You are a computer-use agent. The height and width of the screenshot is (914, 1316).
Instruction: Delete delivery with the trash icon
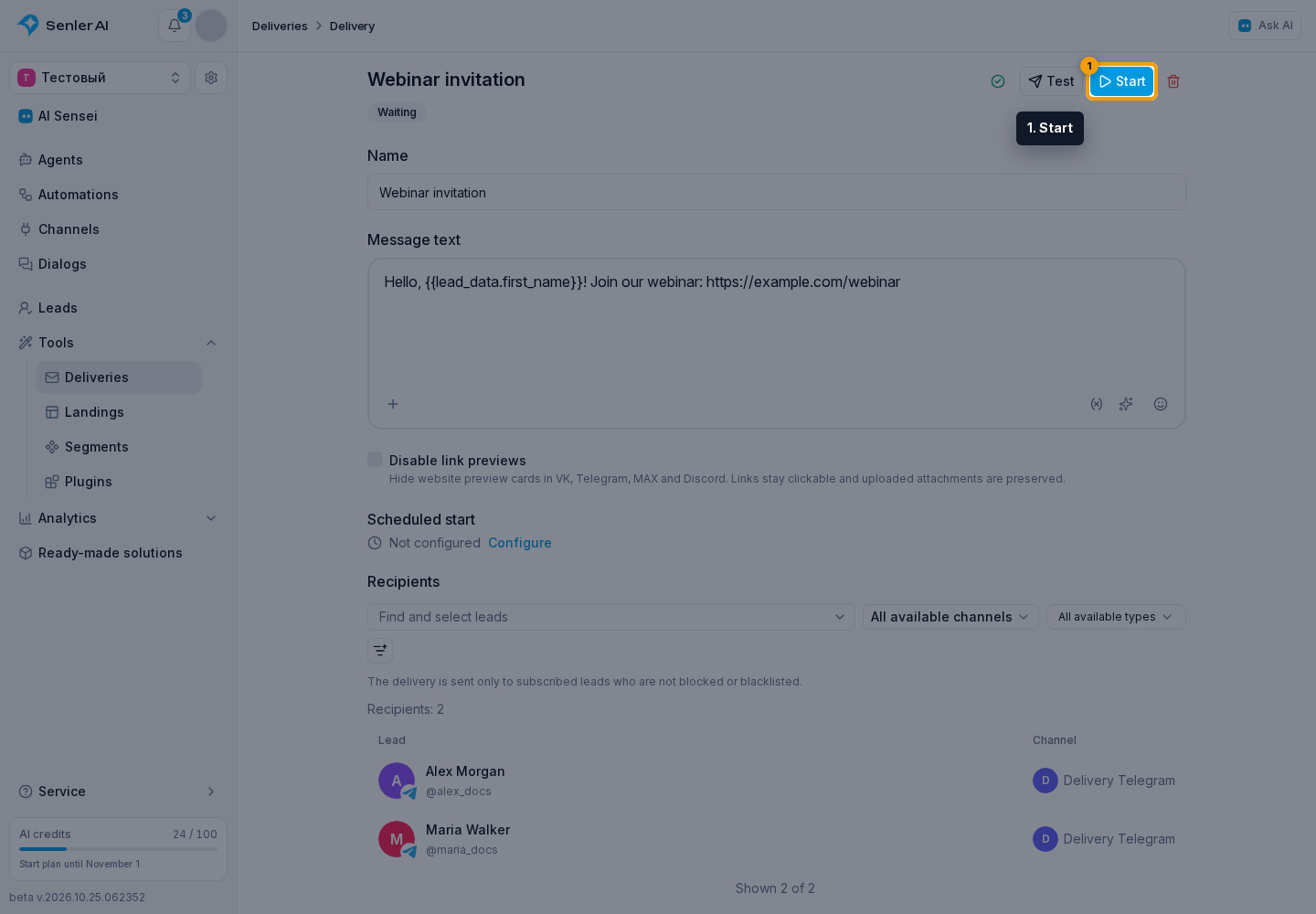click(x=1173, y=81)
